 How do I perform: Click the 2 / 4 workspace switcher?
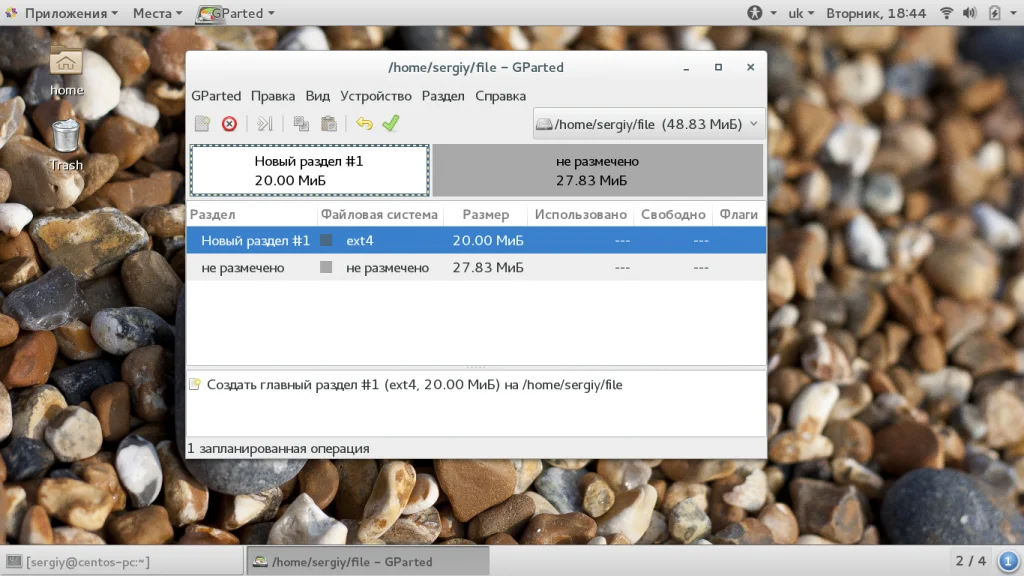tap(970, 561)
